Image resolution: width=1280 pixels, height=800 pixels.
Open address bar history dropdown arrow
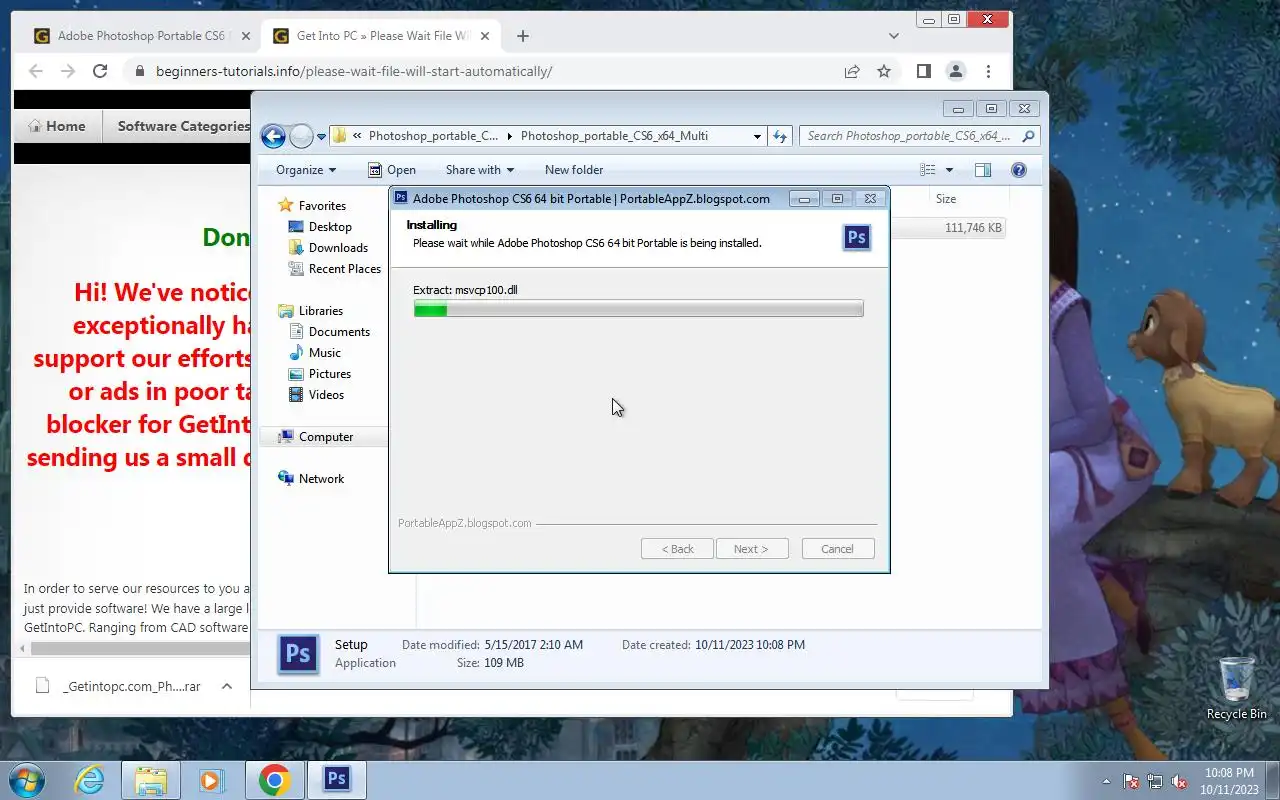(757, 136)
